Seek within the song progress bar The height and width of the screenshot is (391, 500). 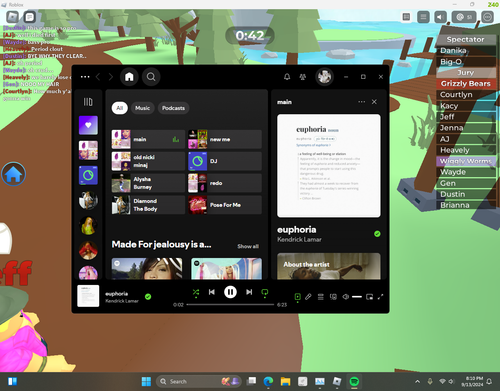click(x=230, y=304)
